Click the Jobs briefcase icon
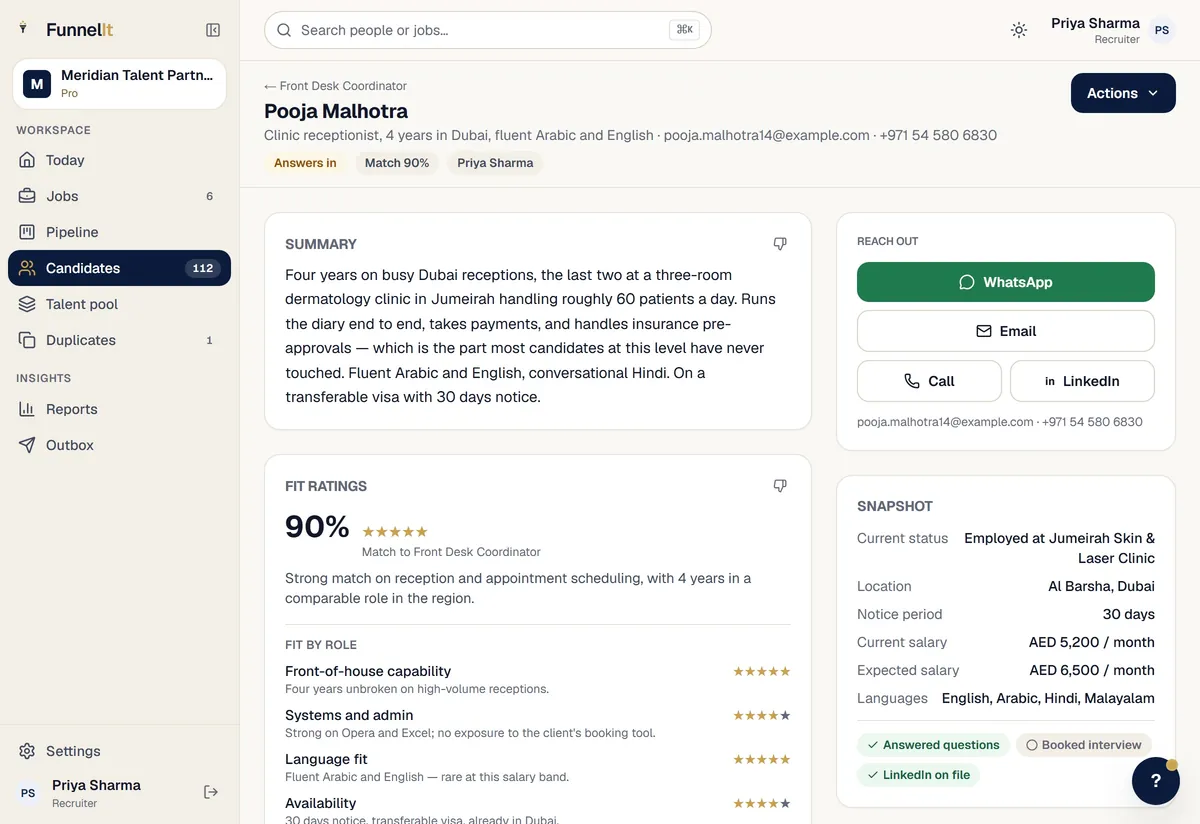This screenshot has width=1200, height=824. (x=27, y=196)
